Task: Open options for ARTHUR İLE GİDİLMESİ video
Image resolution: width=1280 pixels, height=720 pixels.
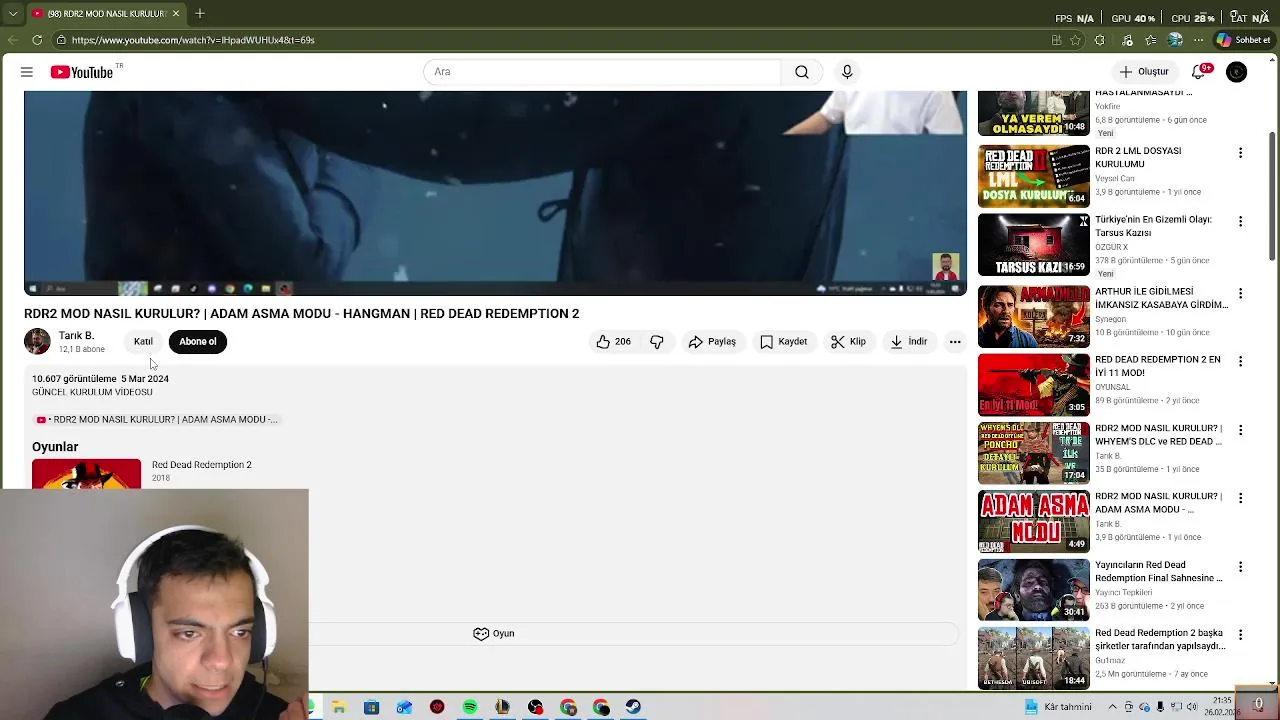Action: pyautogui.click(x=1240, y=293)
